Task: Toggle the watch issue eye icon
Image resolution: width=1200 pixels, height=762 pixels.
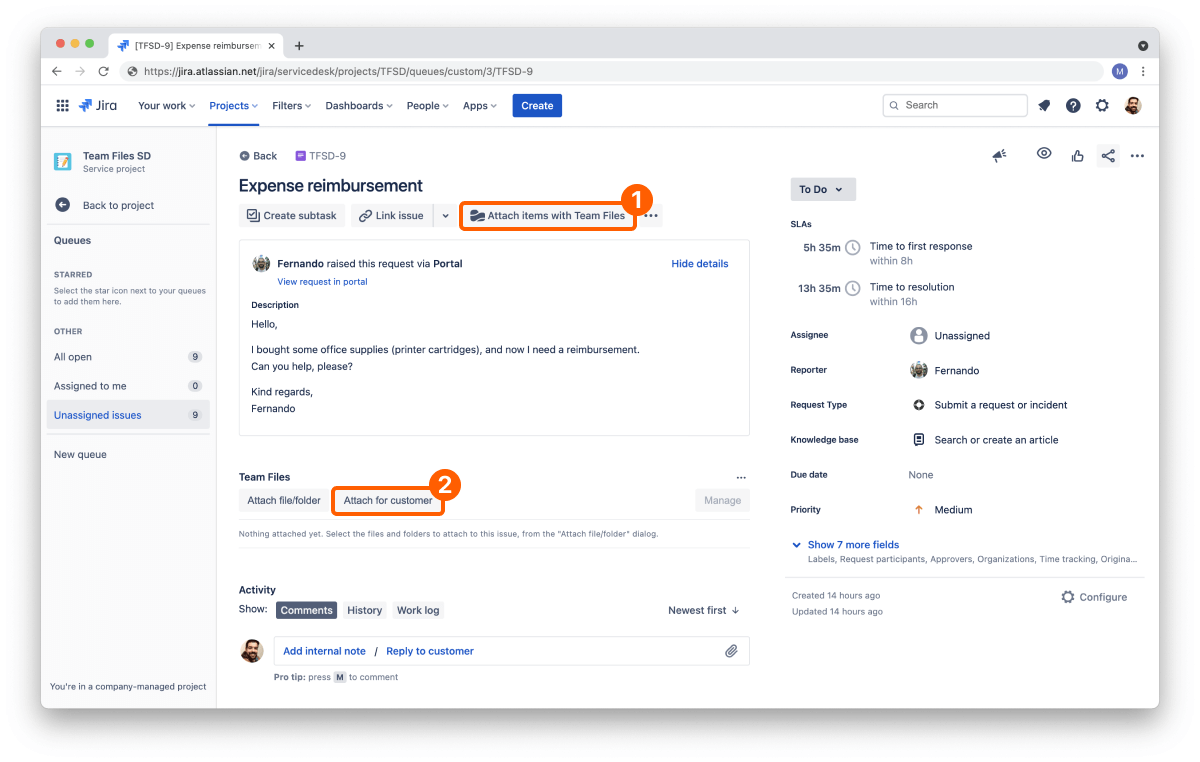Action: tap(1044, 154)
